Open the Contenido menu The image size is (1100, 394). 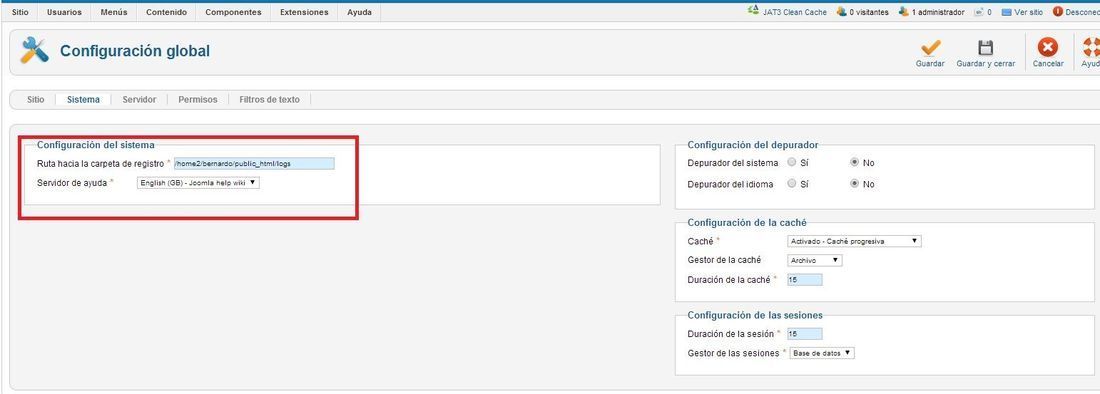coord(166,13)
